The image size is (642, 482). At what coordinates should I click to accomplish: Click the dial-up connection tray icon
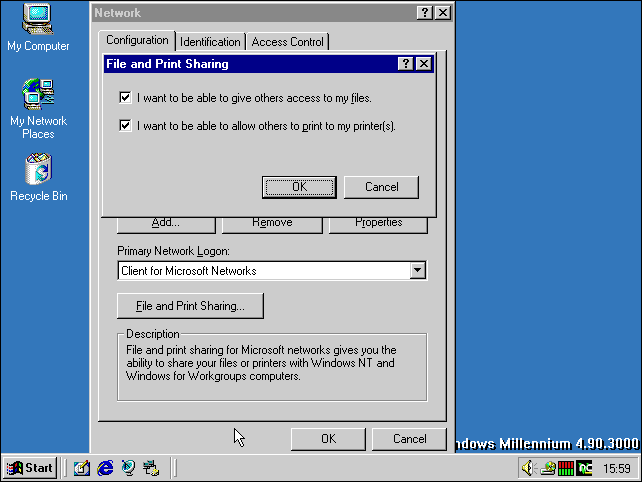[548, 468]
